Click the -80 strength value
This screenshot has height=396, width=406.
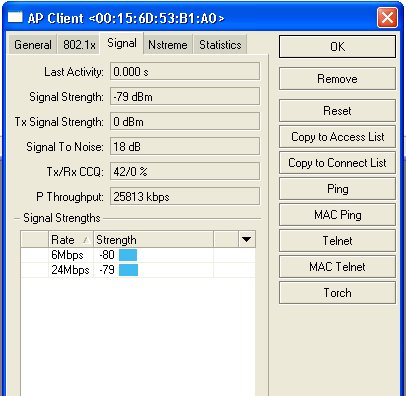(x=107, y=255)
